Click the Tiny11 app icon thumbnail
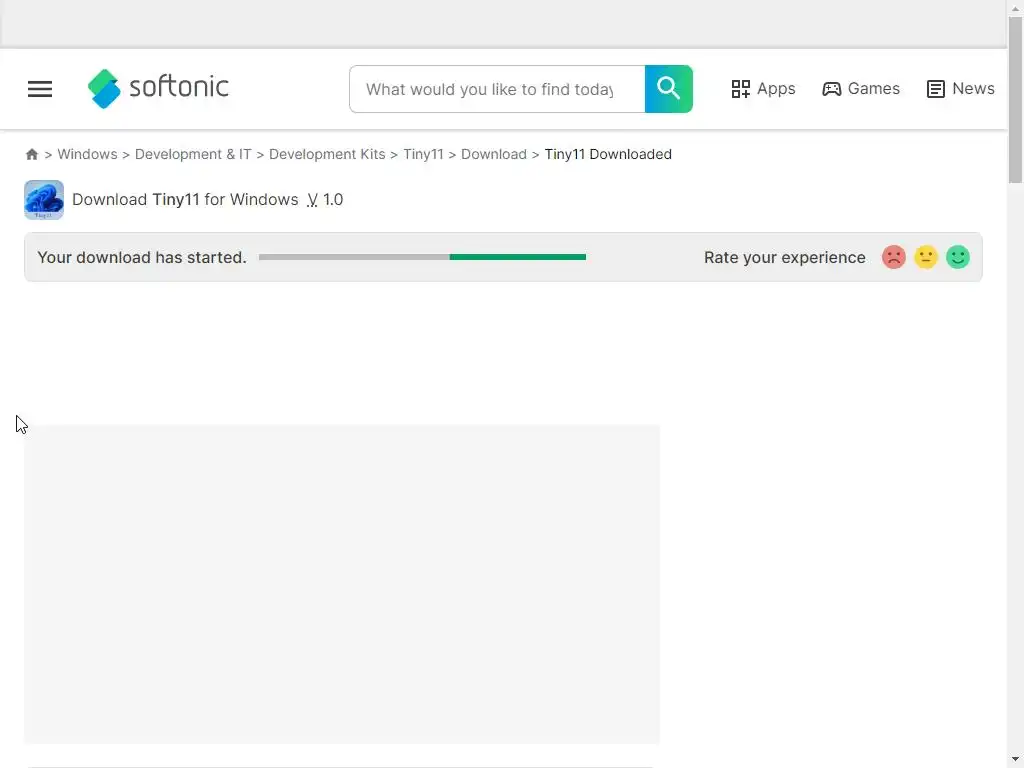Viewport: 1024px width, 768px height. [44, 200]
